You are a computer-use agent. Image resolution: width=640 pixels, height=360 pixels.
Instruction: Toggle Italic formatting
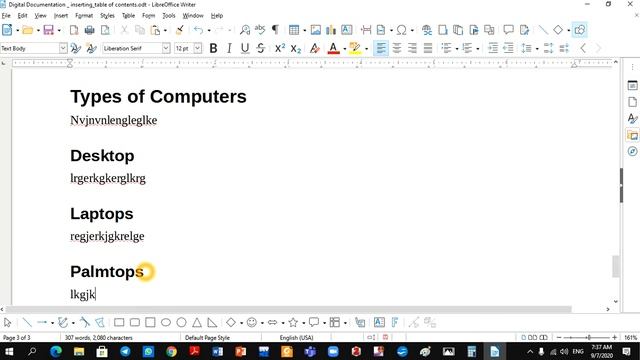pos(229,48)
